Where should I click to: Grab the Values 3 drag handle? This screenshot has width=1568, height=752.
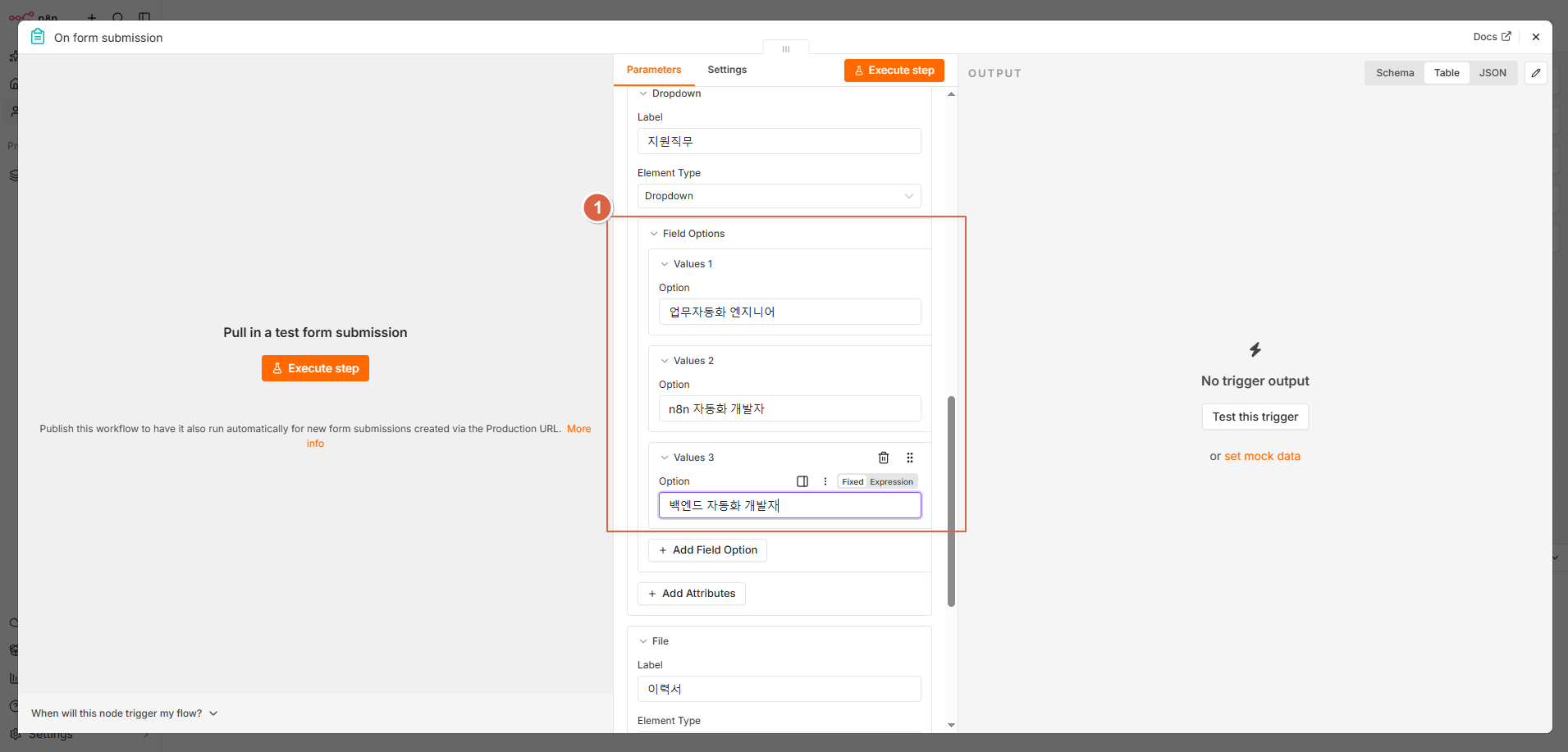click(910, 458)
